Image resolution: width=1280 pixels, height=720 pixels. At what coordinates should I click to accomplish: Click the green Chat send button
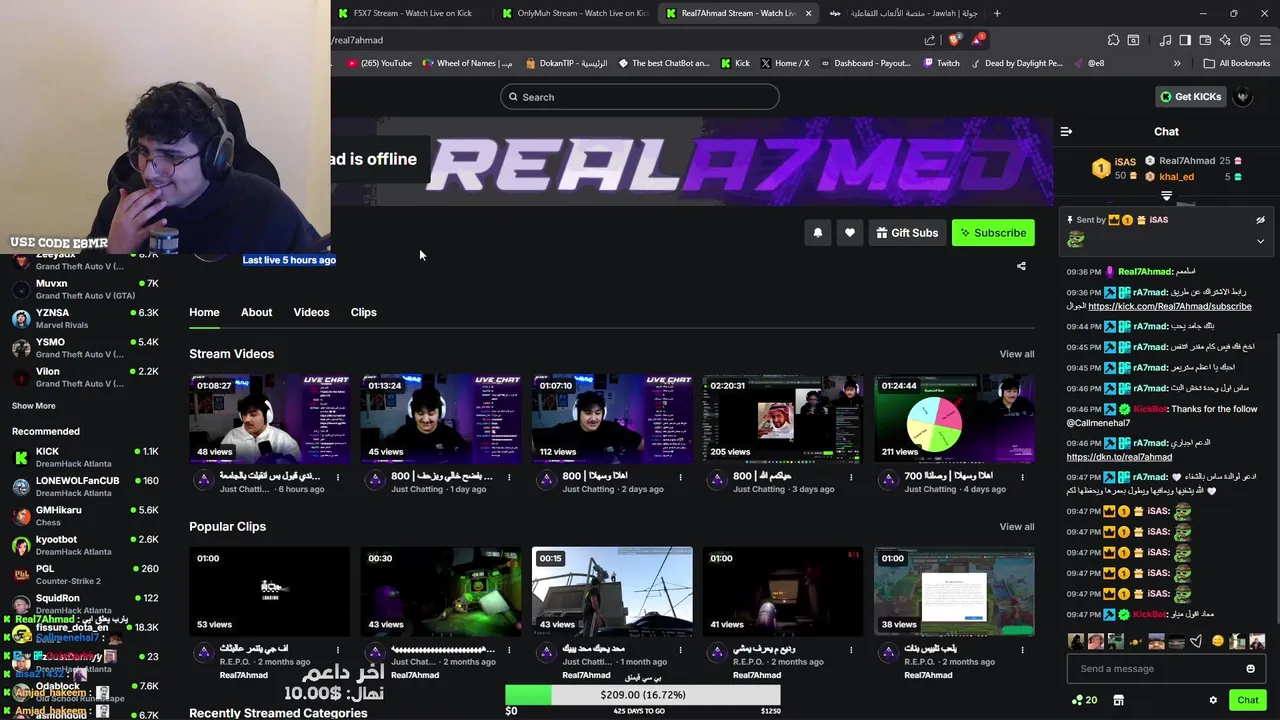click(x=1247, y=700)
